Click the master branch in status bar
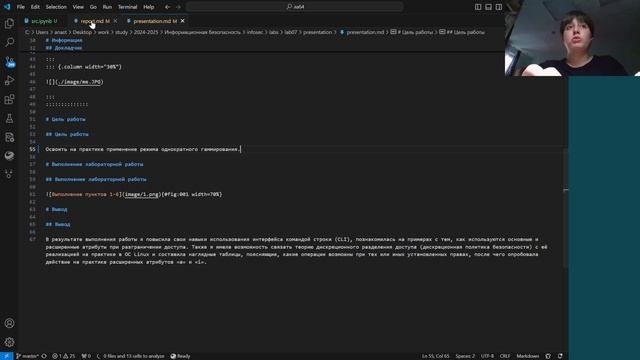640x360 pixels. point(28,356)
